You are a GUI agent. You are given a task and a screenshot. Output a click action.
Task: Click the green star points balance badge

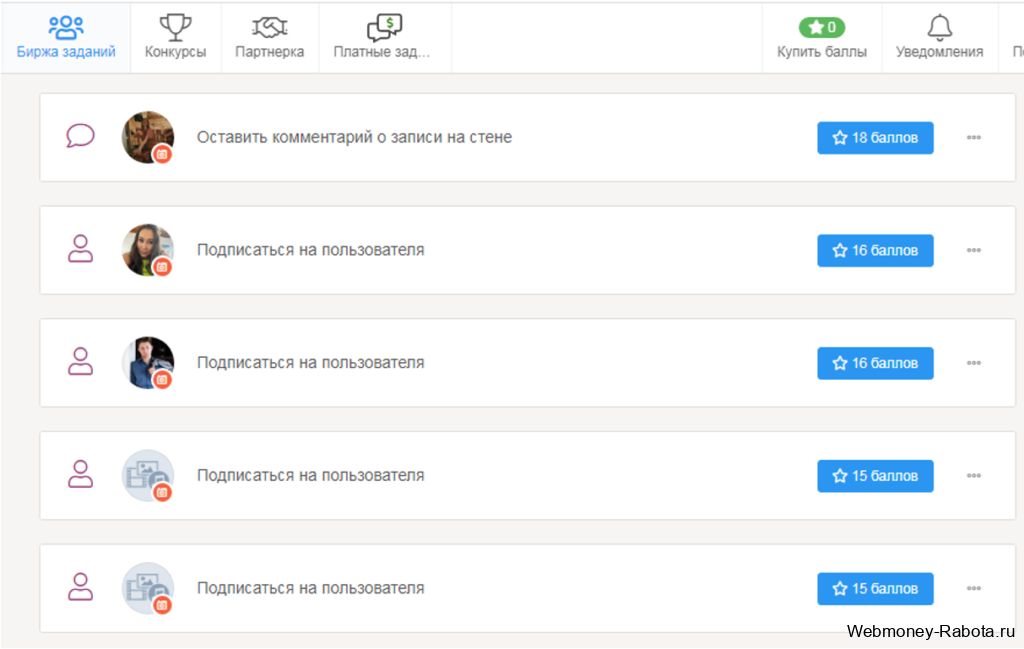(822, 27)
